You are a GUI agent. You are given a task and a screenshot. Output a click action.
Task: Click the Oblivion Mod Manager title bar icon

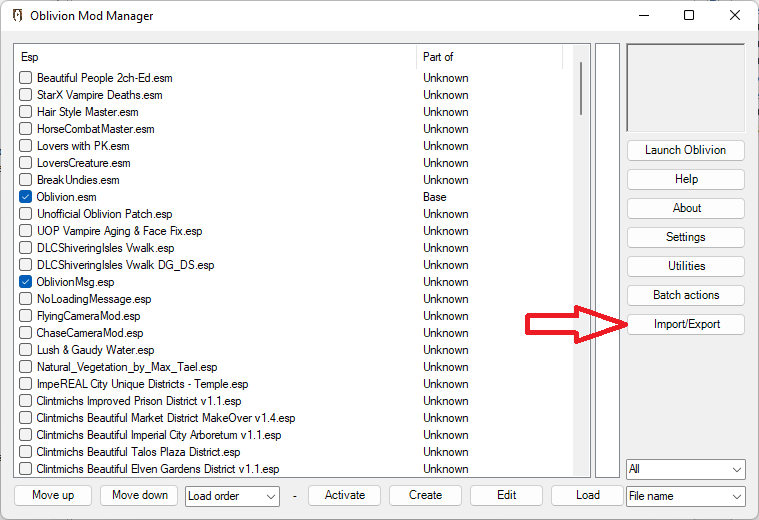[17, 16]
